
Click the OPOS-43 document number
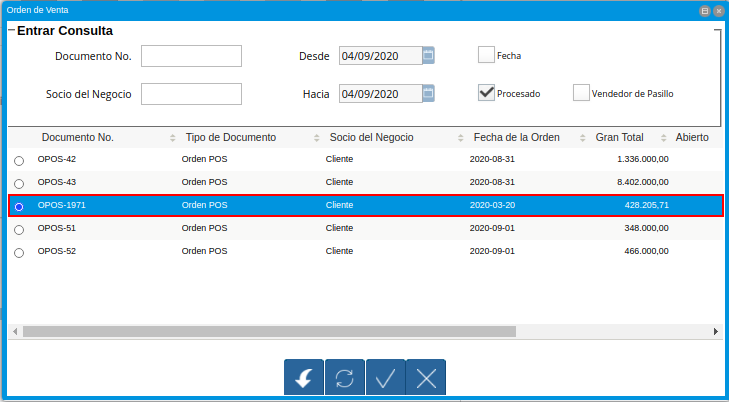(x=57, y=182)
